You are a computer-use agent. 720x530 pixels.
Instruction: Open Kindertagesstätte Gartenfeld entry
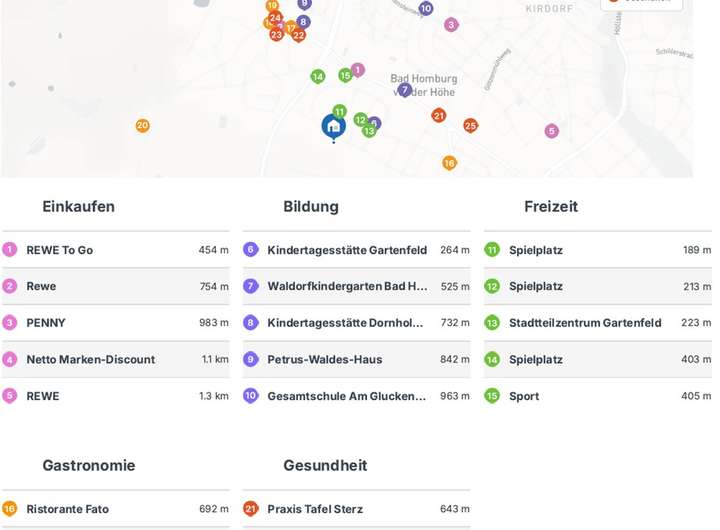click(x=357, y=250)
